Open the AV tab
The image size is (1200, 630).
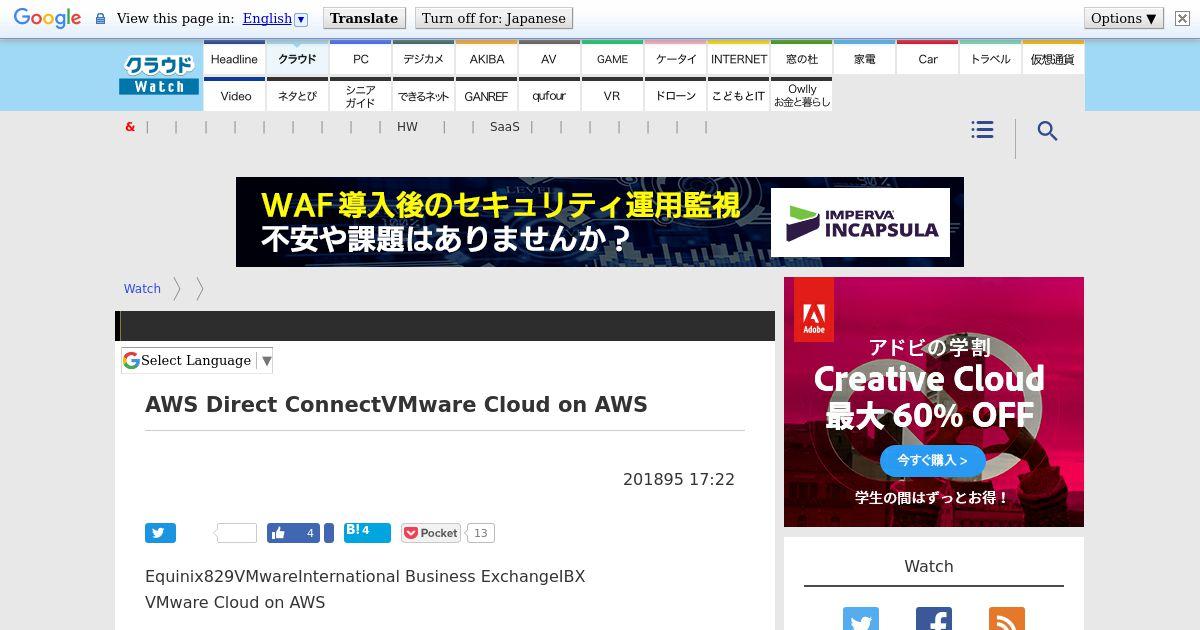pyautogui.click(x=549, y=58)
